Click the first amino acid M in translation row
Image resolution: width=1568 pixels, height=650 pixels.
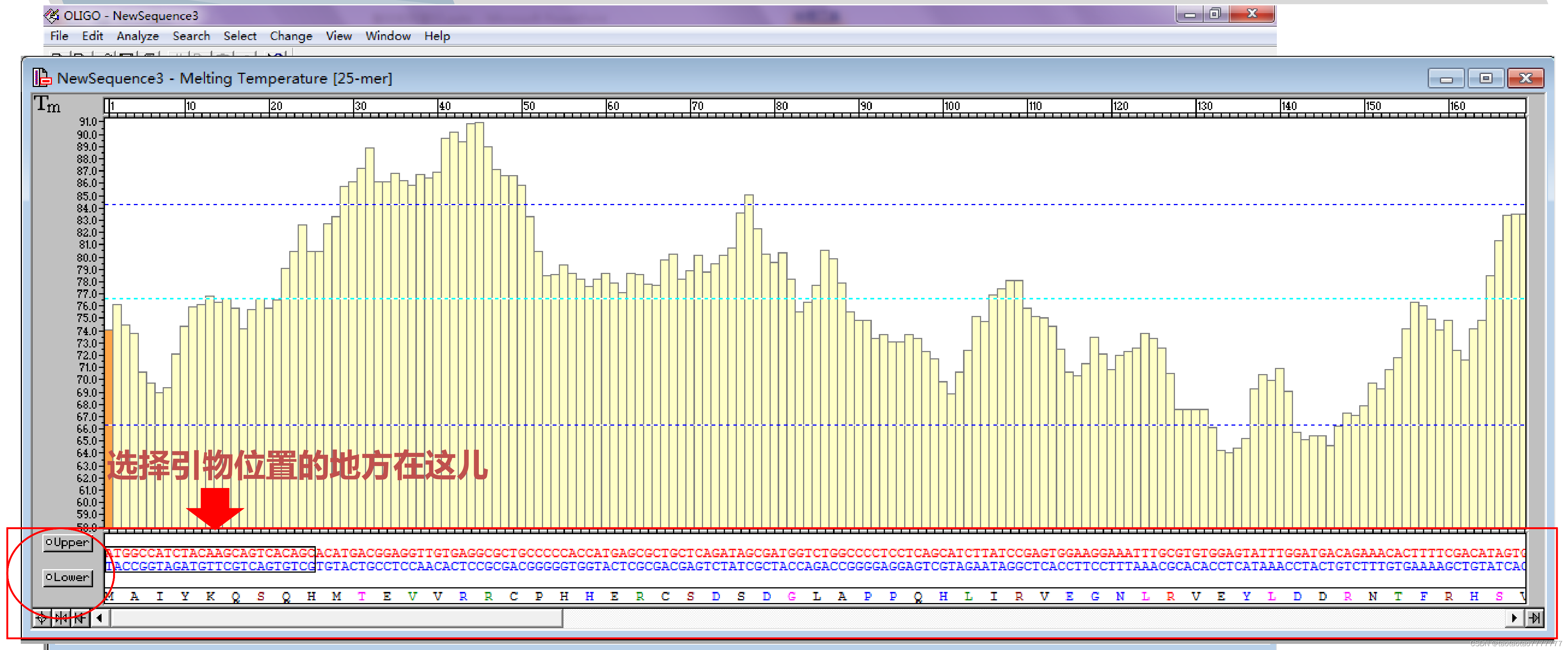coord(110,596)
